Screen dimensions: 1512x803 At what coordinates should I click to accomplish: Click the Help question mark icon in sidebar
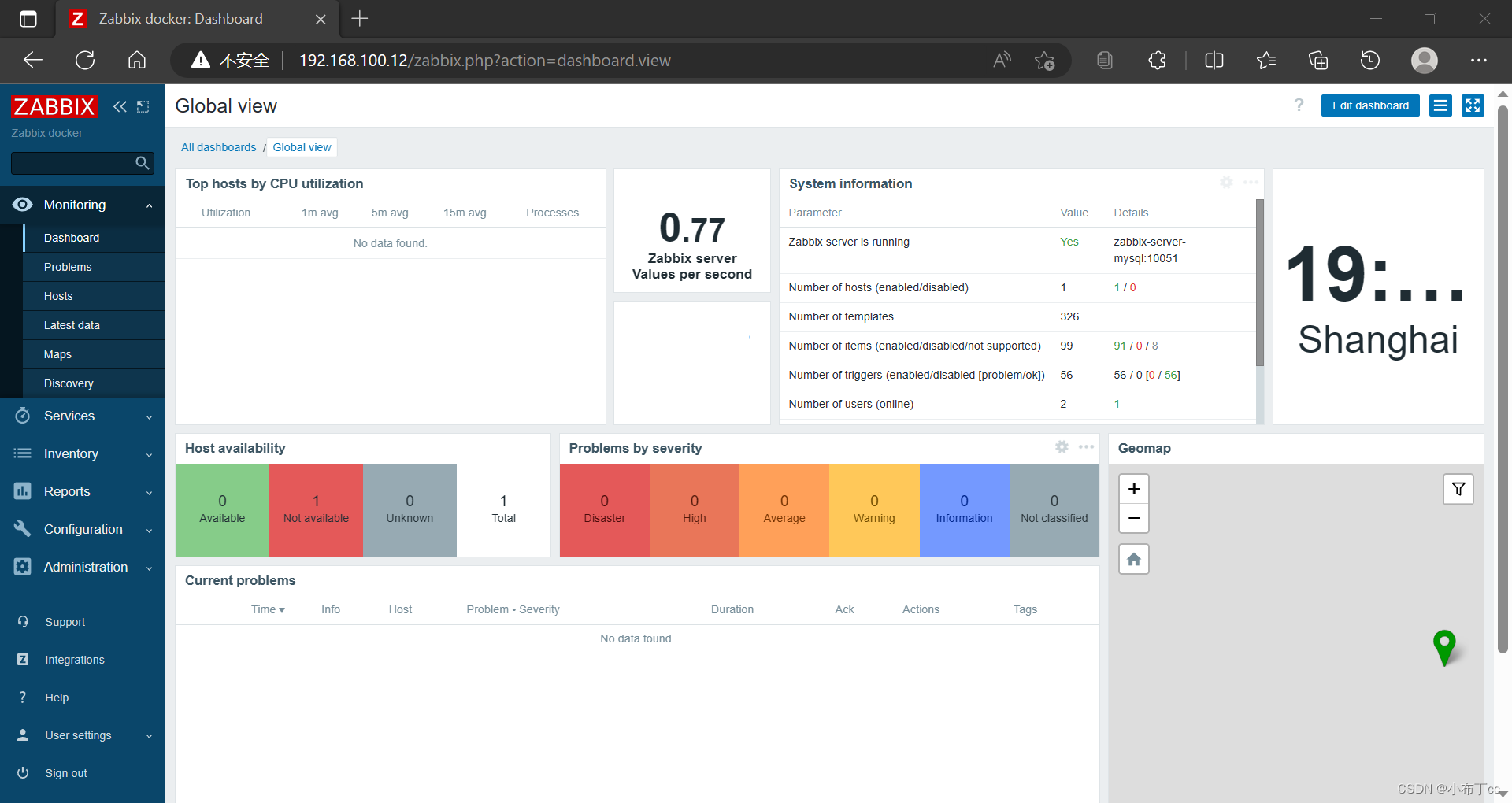(23, 698)
